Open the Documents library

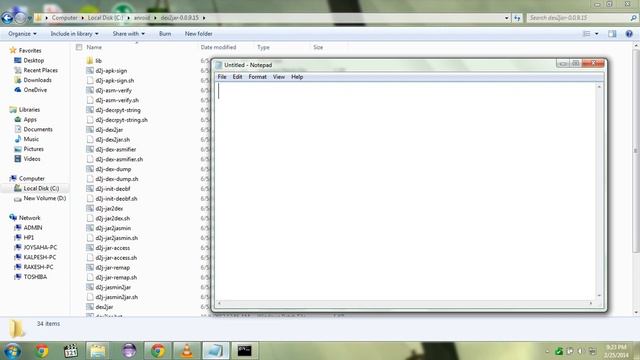[x=38, y=129]
